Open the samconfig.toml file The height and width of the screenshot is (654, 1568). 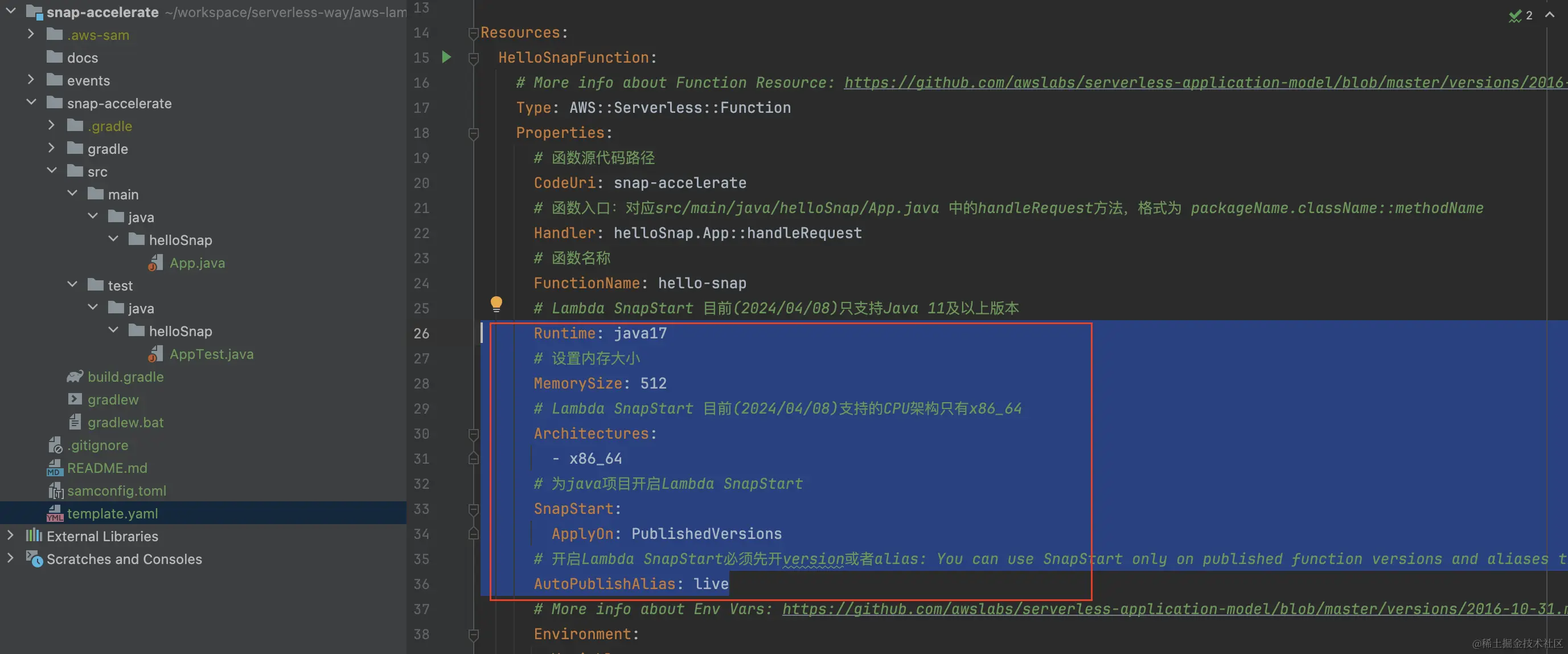pyautogui.click(x=116, y=491)
